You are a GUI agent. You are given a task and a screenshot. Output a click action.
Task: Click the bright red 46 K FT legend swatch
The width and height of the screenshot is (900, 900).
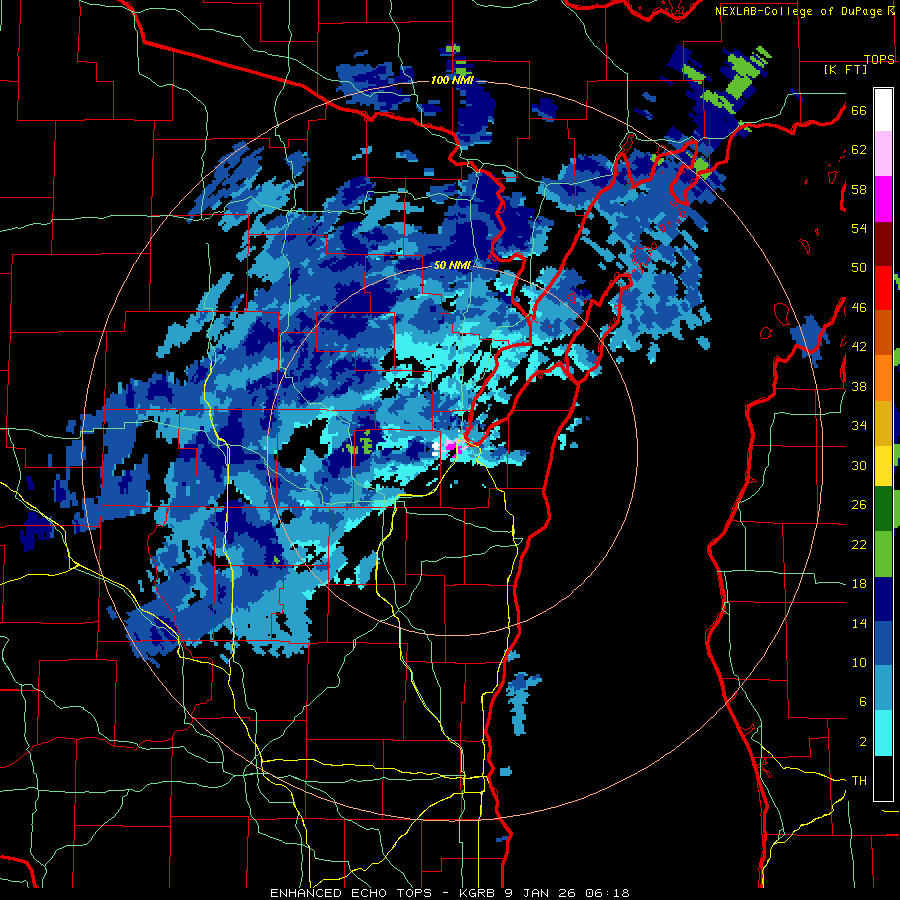click(883, 288)
